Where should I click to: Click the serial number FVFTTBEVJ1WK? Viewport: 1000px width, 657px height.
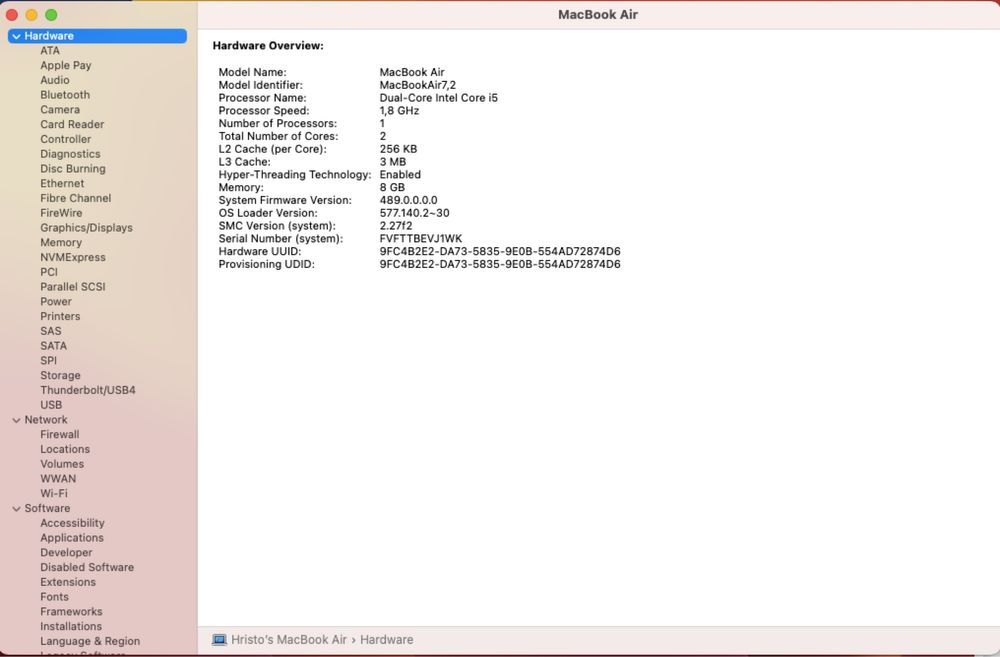tap(421, 239)
